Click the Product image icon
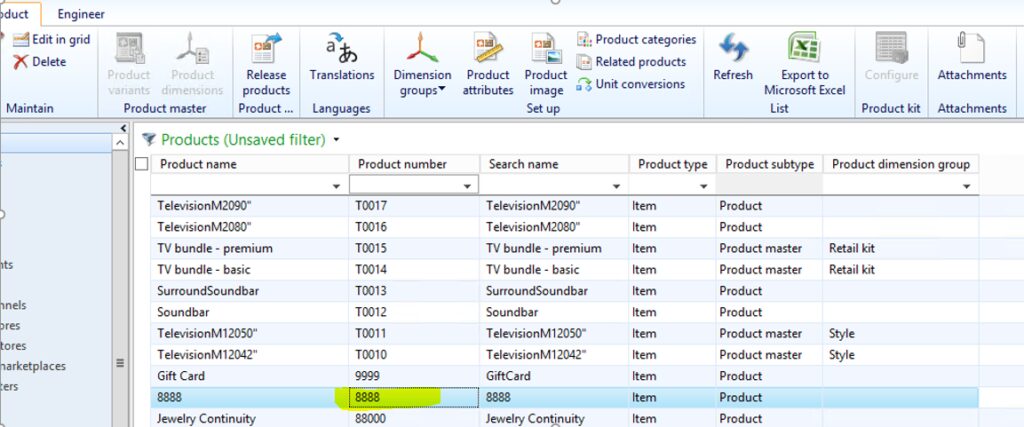This screenshot has height=427, width=1024. [x=546, y=48]
